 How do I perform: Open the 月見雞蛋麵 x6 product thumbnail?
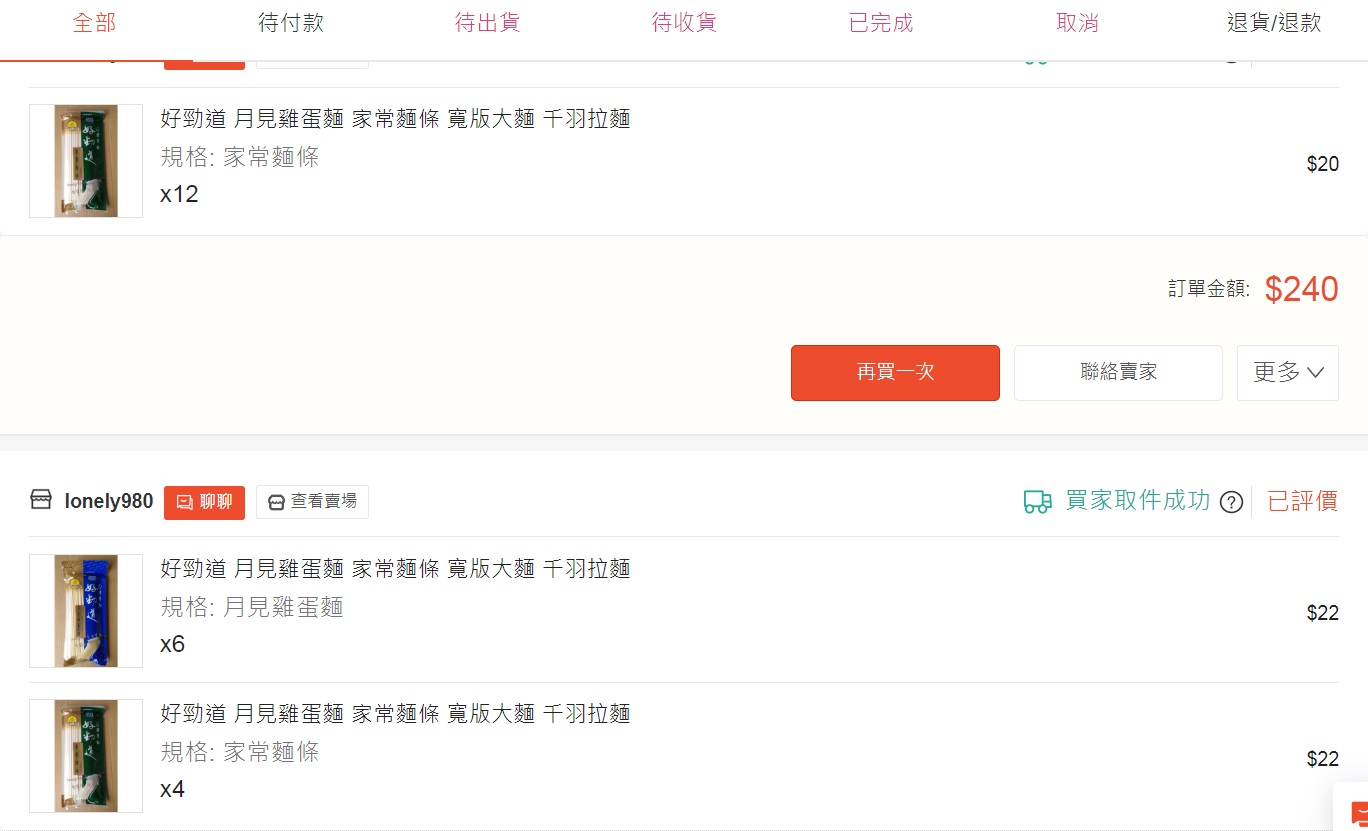click(86, 611)
